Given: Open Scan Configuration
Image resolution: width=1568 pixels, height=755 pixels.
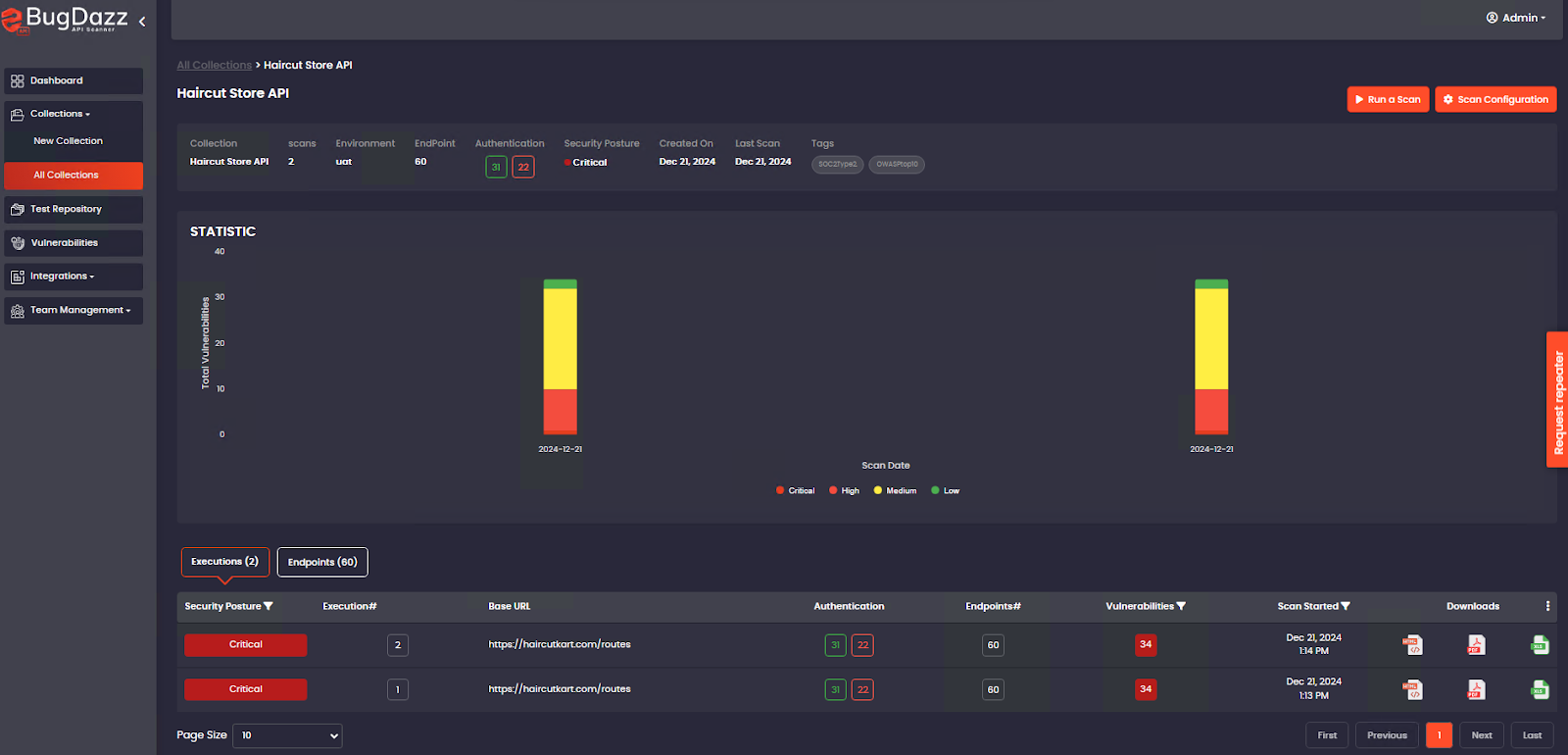Looking at the screenshot, I should (1495, 99).
